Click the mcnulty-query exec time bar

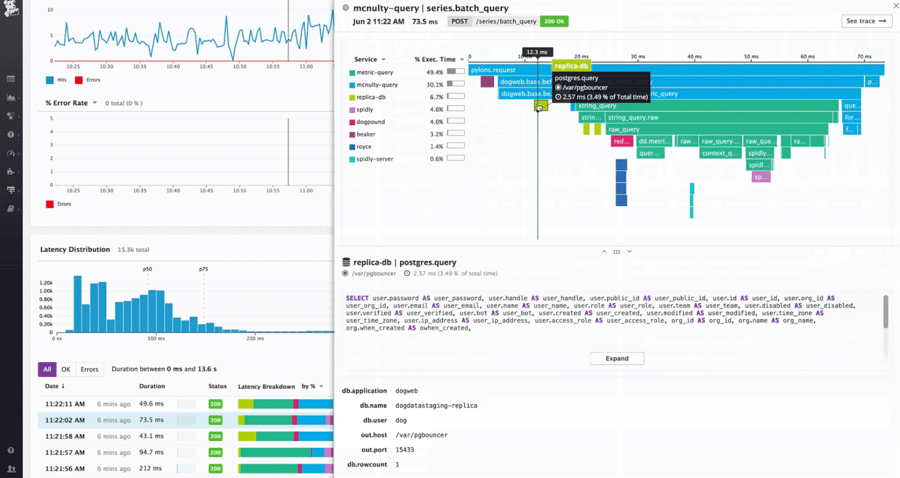456,84
